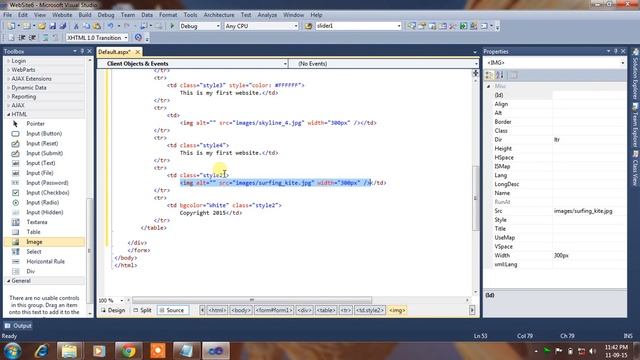Open Solution Explorer from toolbar icon
640x360 pixels.
coord(412,26)
